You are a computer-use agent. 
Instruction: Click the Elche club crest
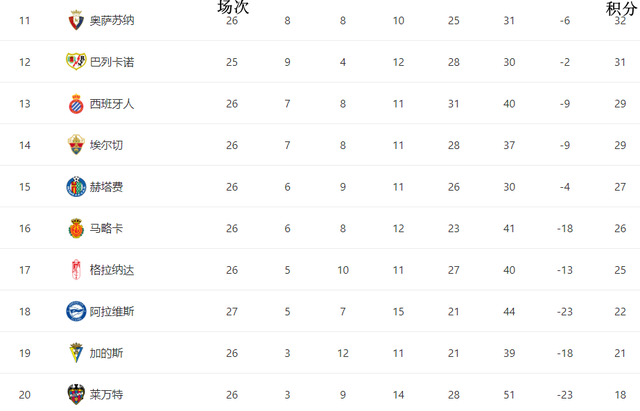[x=76, y=145]
